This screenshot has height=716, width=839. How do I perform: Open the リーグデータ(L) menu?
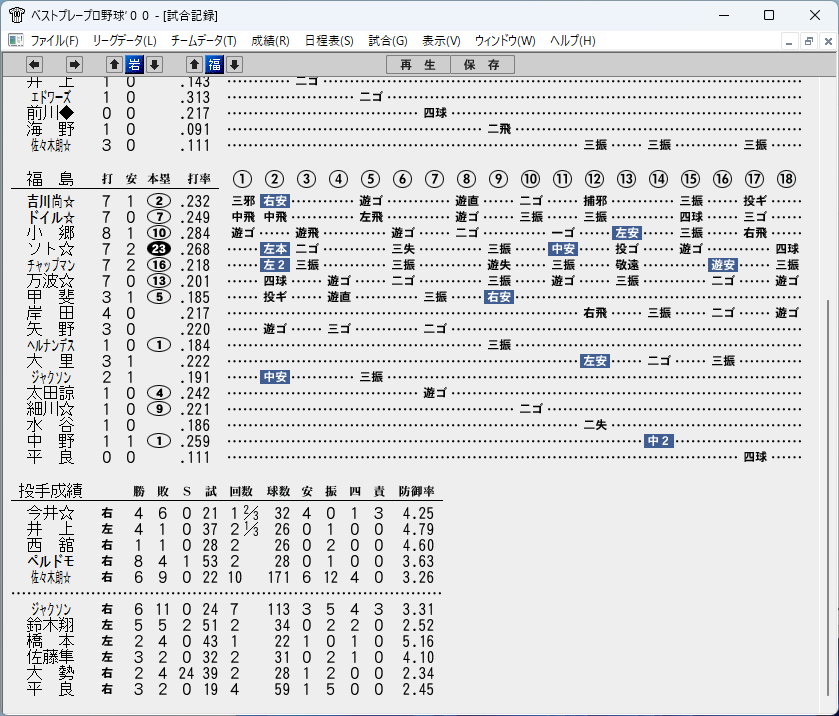(x=124, y=41)
